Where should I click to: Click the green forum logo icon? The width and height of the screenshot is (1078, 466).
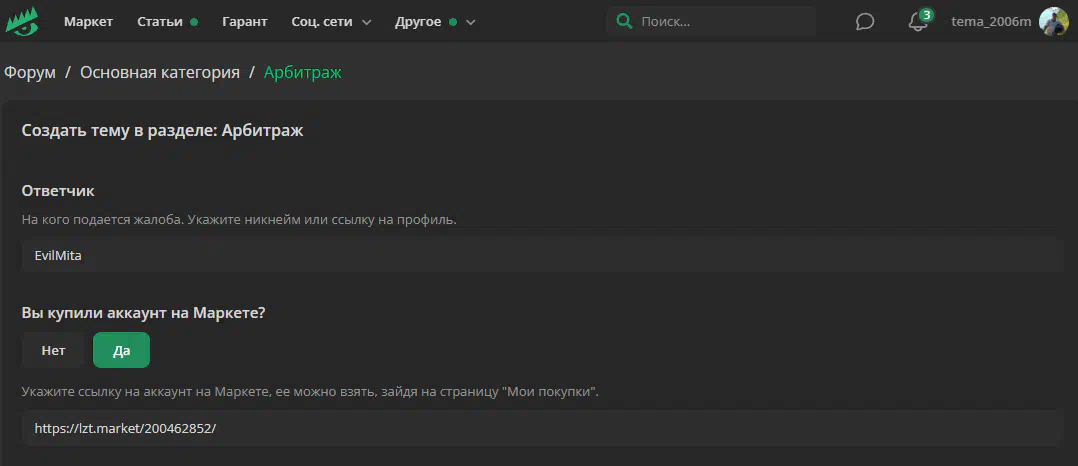coord(22,21)
